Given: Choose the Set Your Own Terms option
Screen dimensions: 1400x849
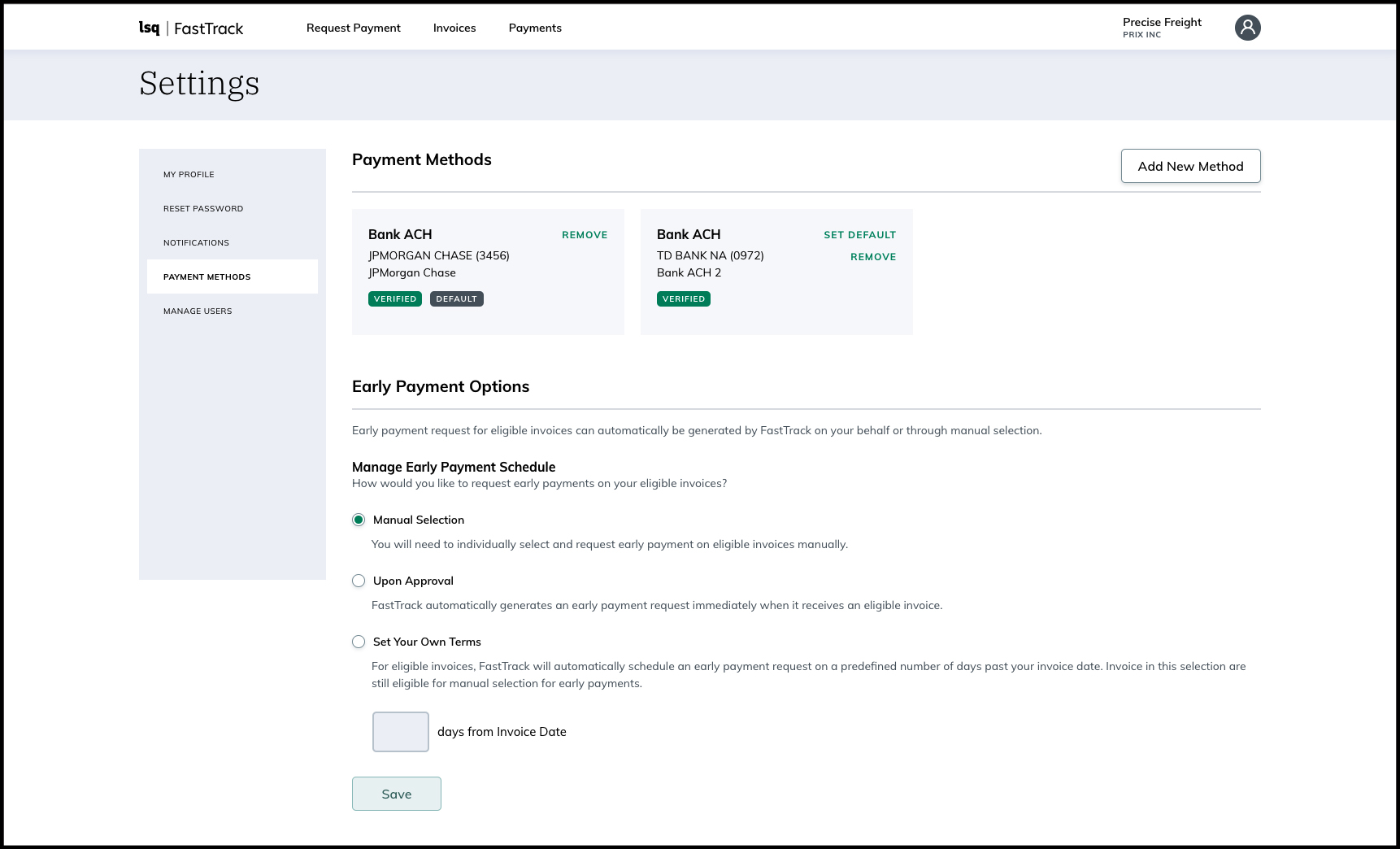Looking at the screenshot, I should pos(359,642).
